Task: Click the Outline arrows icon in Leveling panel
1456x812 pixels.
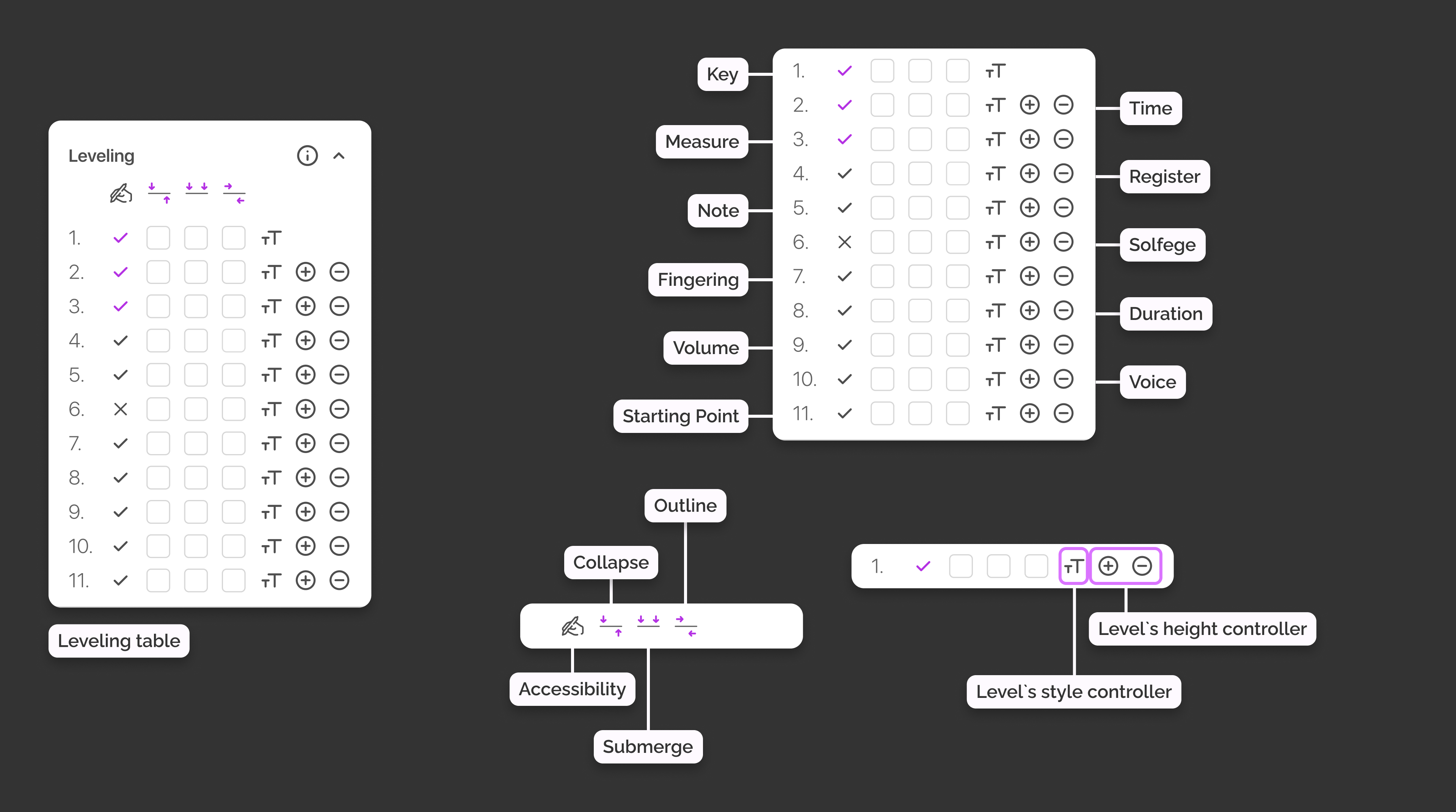Action: [x=235, y=193]
